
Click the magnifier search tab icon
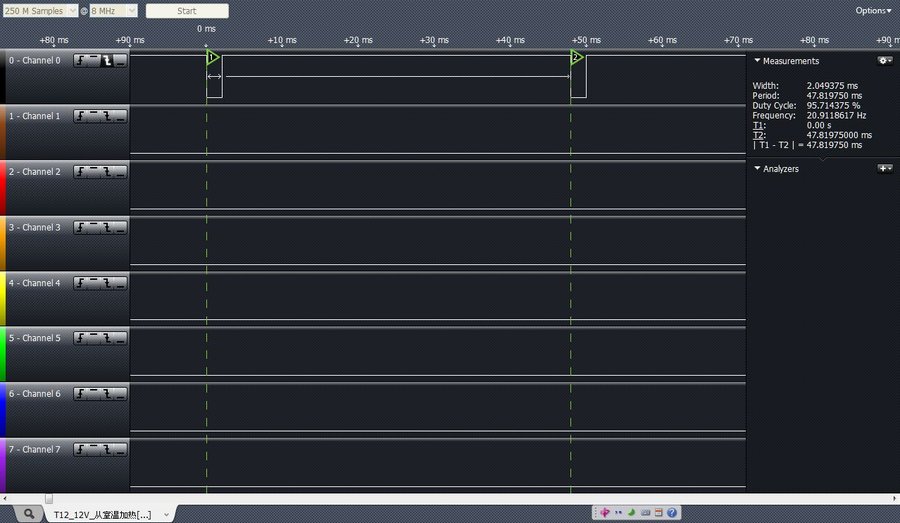pos(27,513)
